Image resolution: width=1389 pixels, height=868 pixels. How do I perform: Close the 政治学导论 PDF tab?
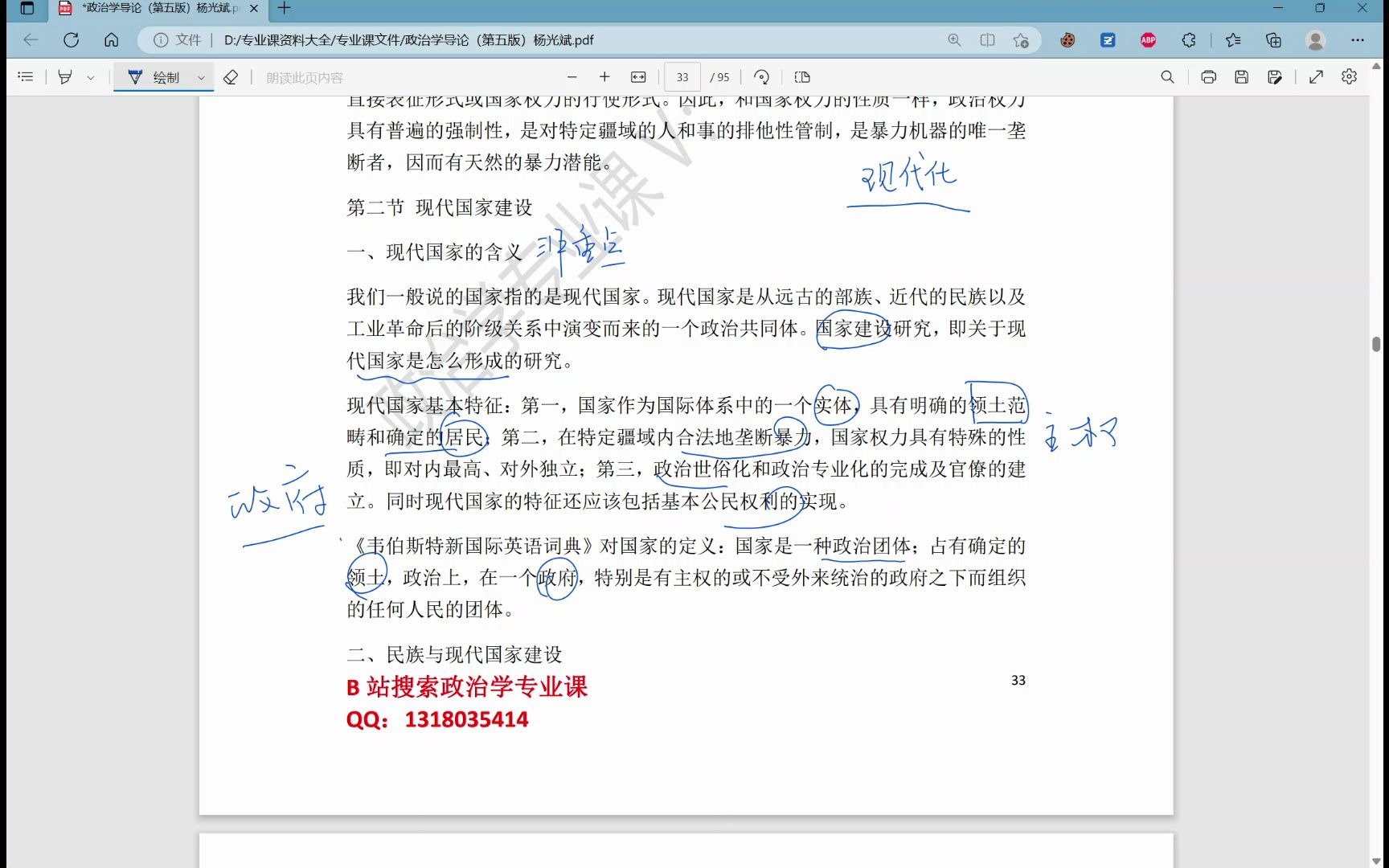point(254,9)
